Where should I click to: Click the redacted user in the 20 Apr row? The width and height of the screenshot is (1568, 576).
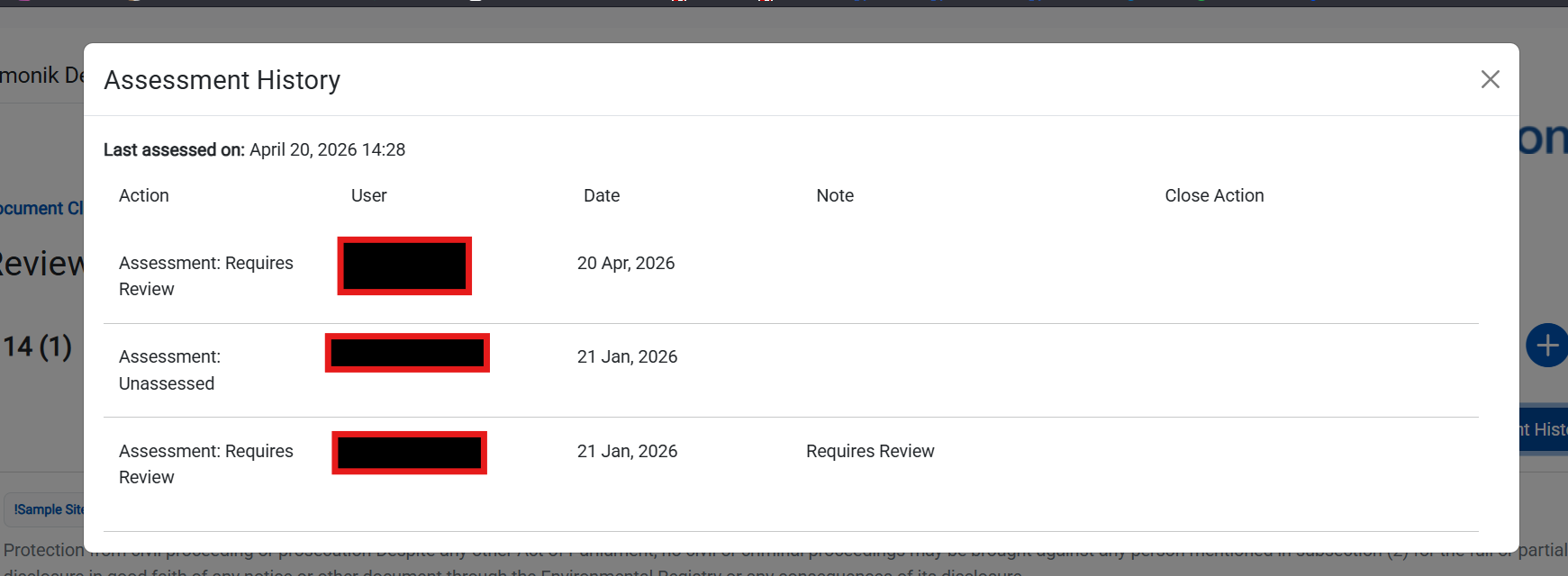click(x=404, y=265)
